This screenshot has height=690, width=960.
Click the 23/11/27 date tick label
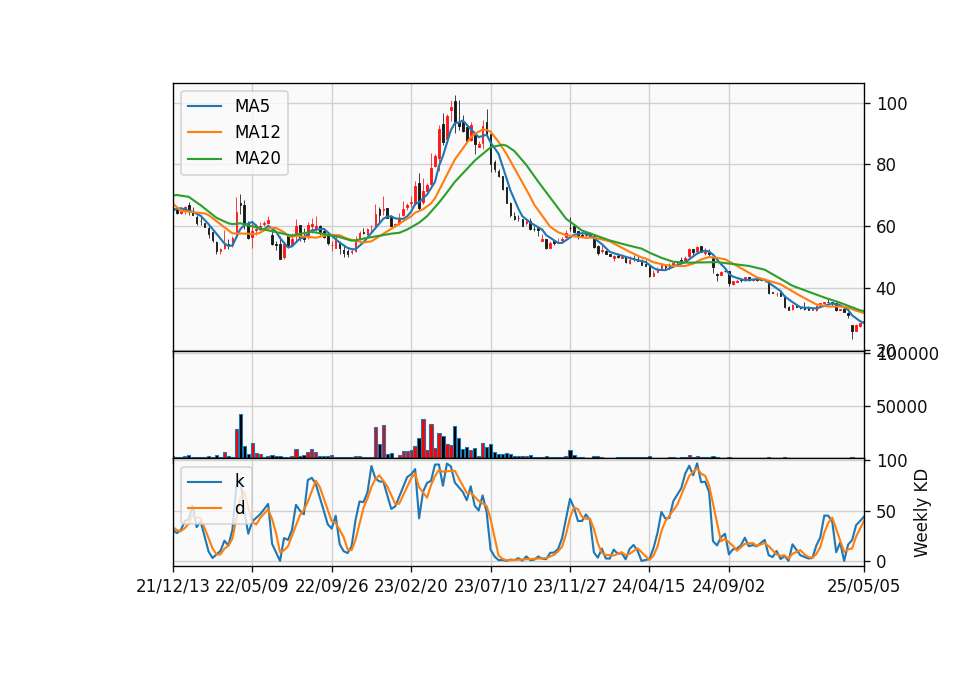569,586
